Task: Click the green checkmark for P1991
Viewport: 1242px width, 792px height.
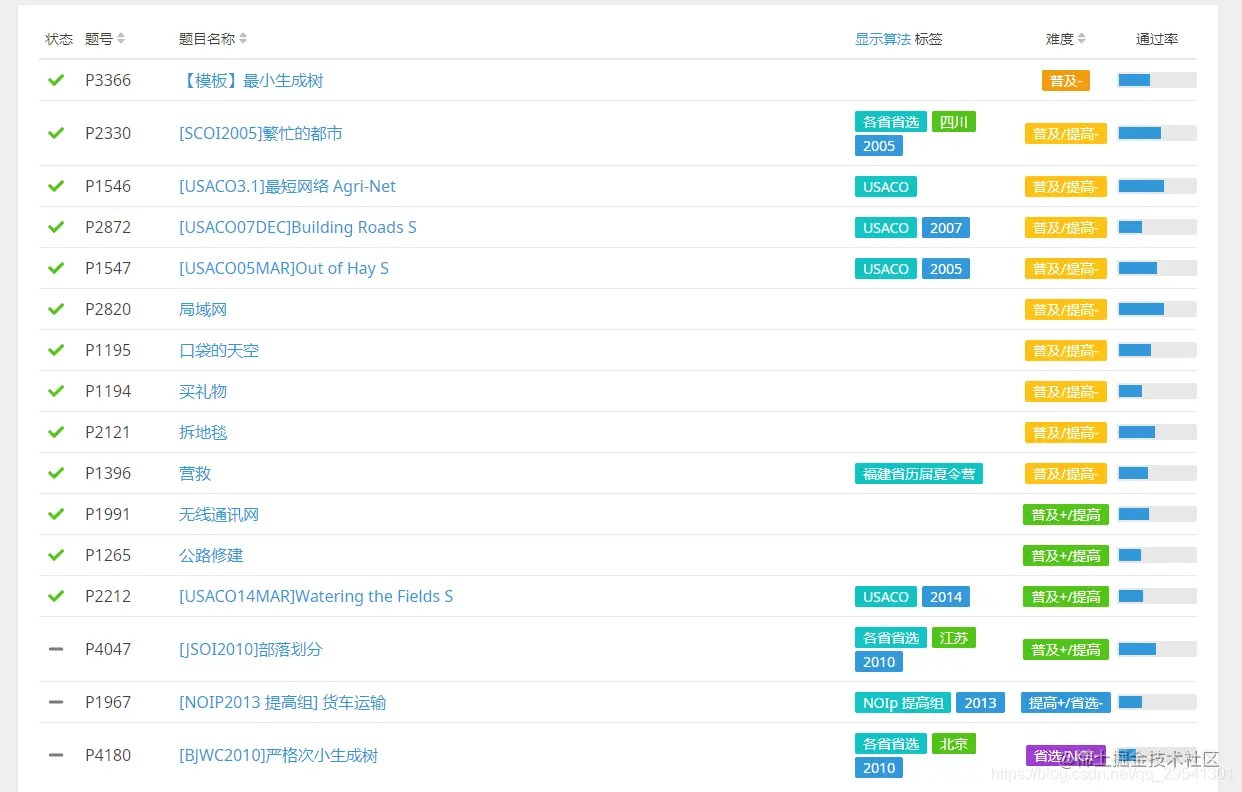Action: (x=56, y=514)
